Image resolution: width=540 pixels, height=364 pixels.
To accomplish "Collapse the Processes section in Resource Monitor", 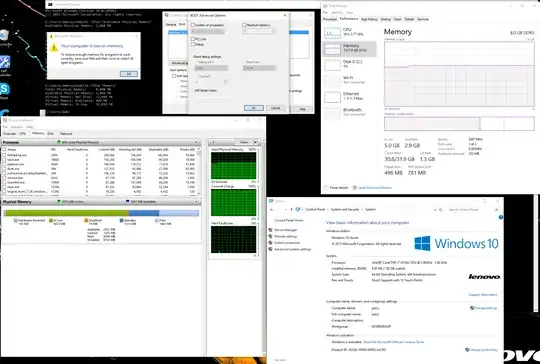I will (196, 142).
